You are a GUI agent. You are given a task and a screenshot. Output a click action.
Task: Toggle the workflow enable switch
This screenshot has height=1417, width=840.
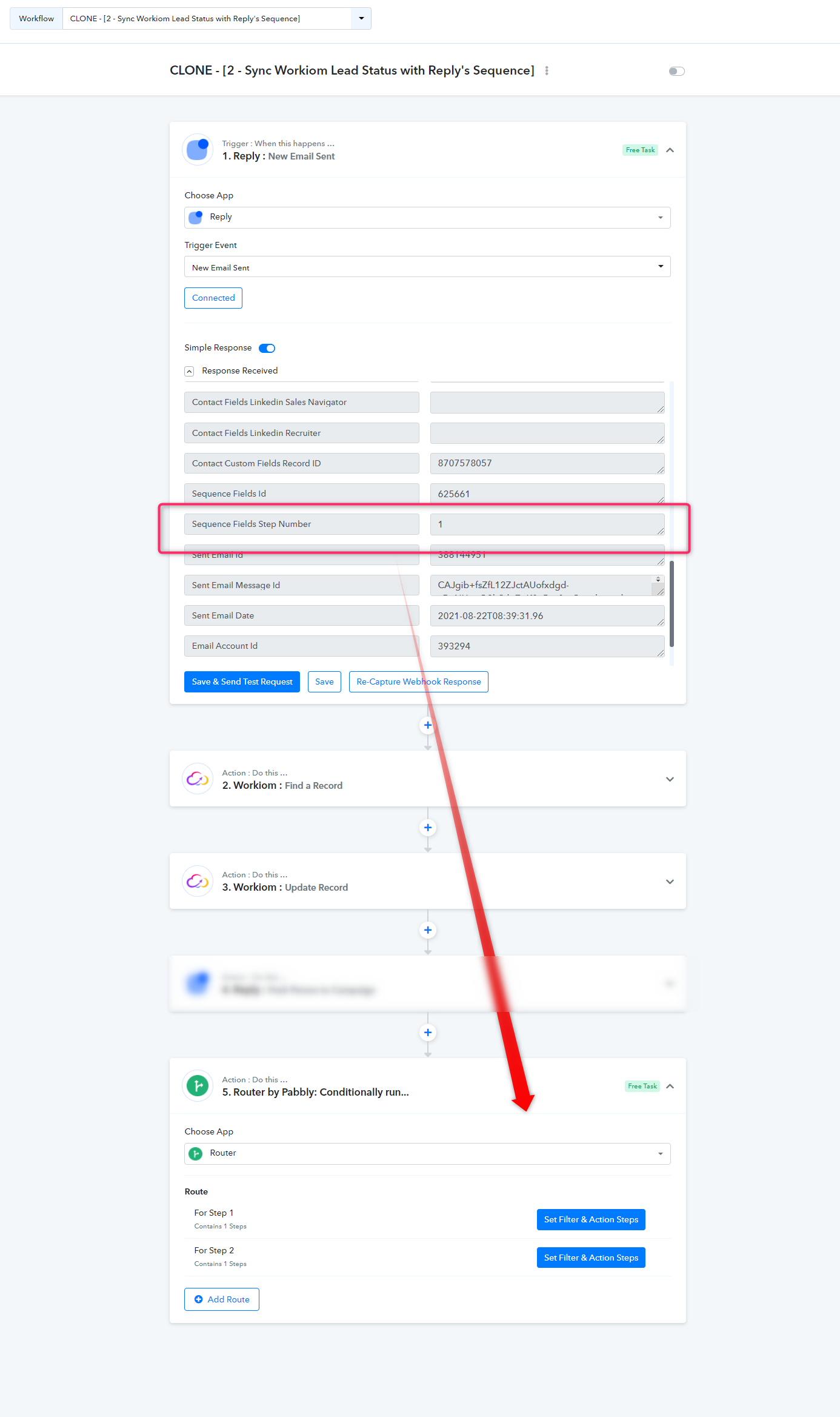click(676, 71)
